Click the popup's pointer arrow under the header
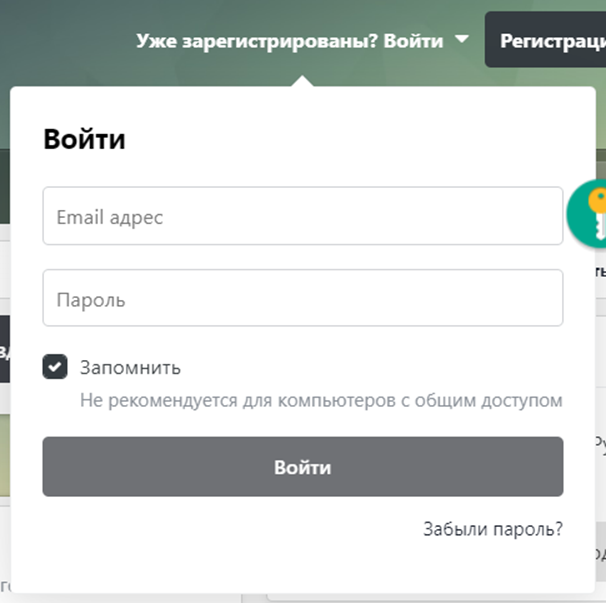 (x=302, y=80)
